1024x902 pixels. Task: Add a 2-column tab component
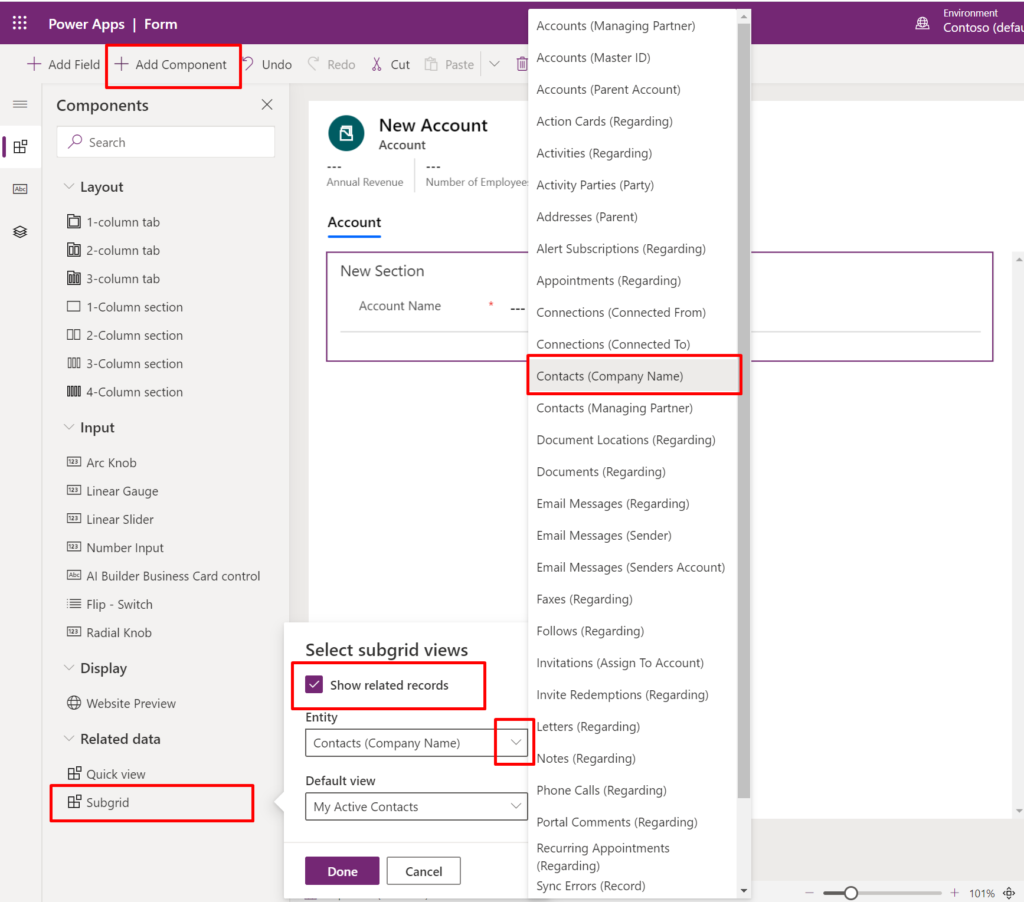click(x=113, y=250)
